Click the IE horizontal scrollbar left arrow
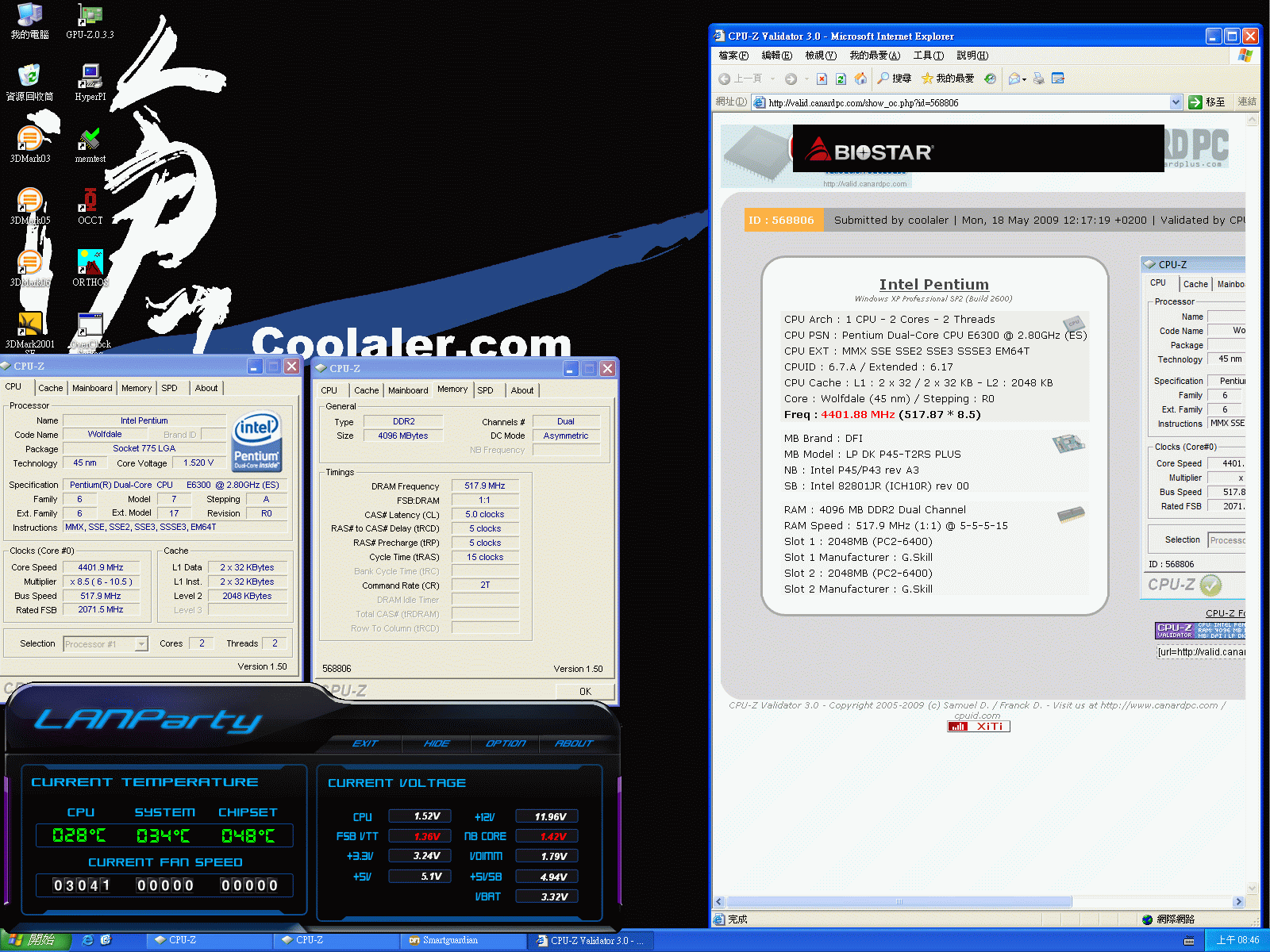 click(719, 902)
